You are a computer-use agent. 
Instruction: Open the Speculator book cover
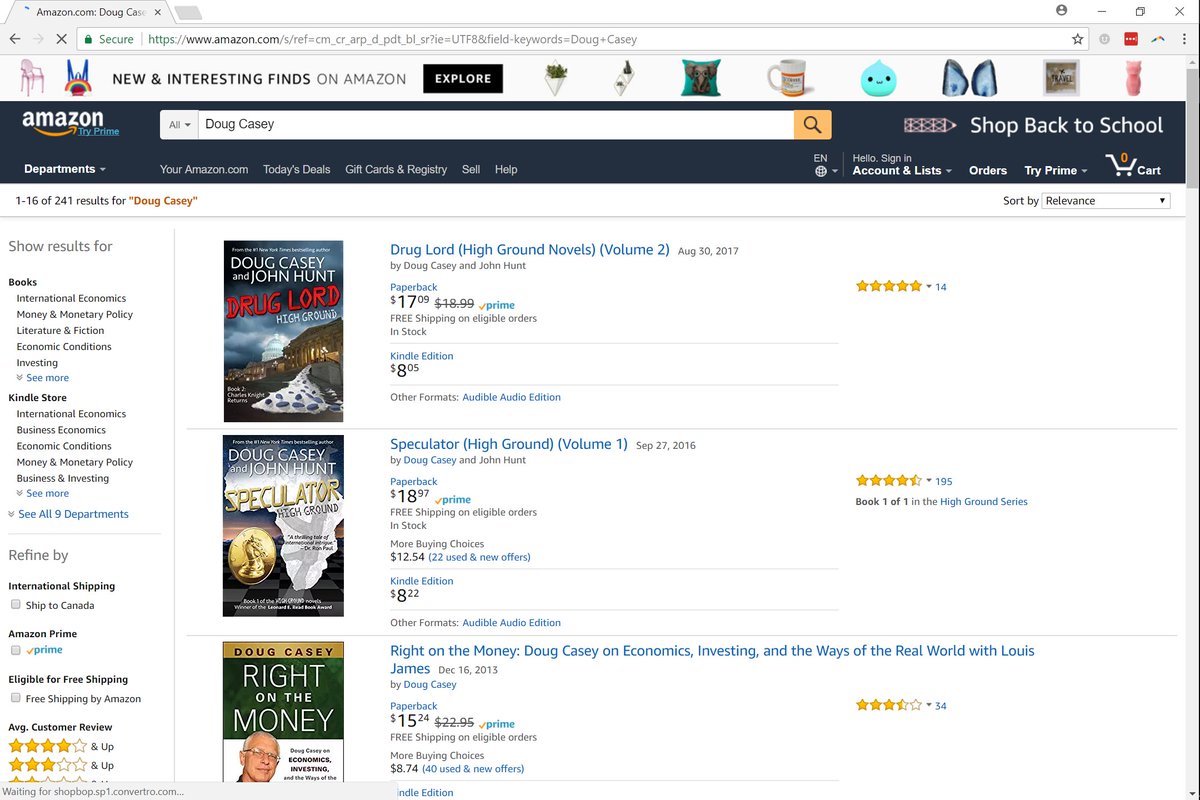point(283,525)
